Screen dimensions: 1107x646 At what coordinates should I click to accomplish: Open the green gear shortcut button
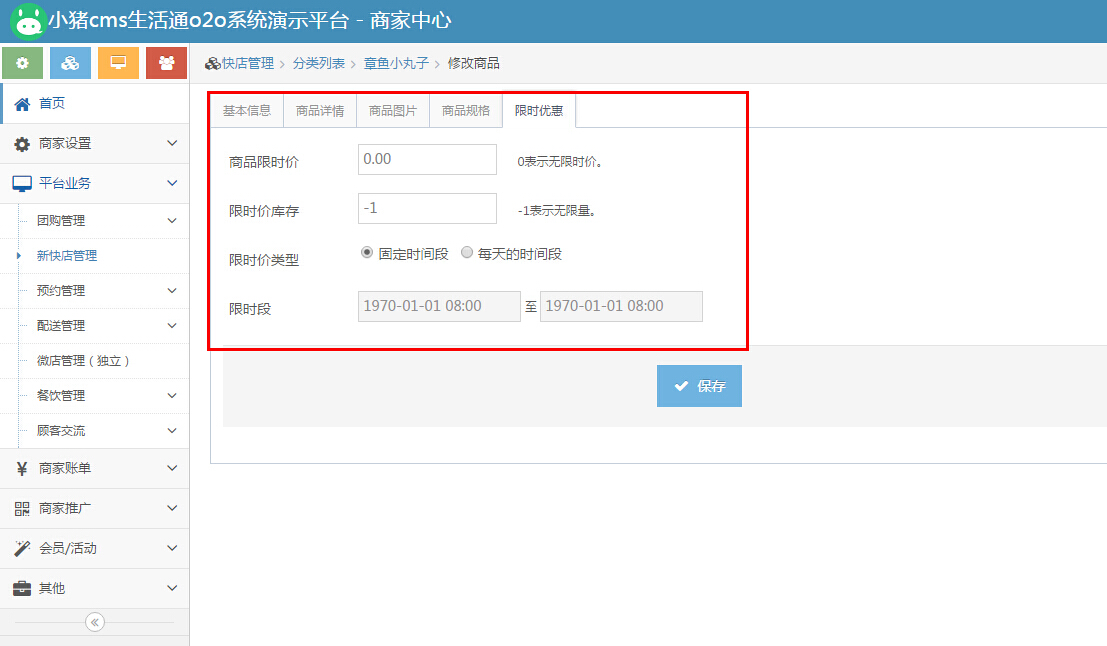23,63
